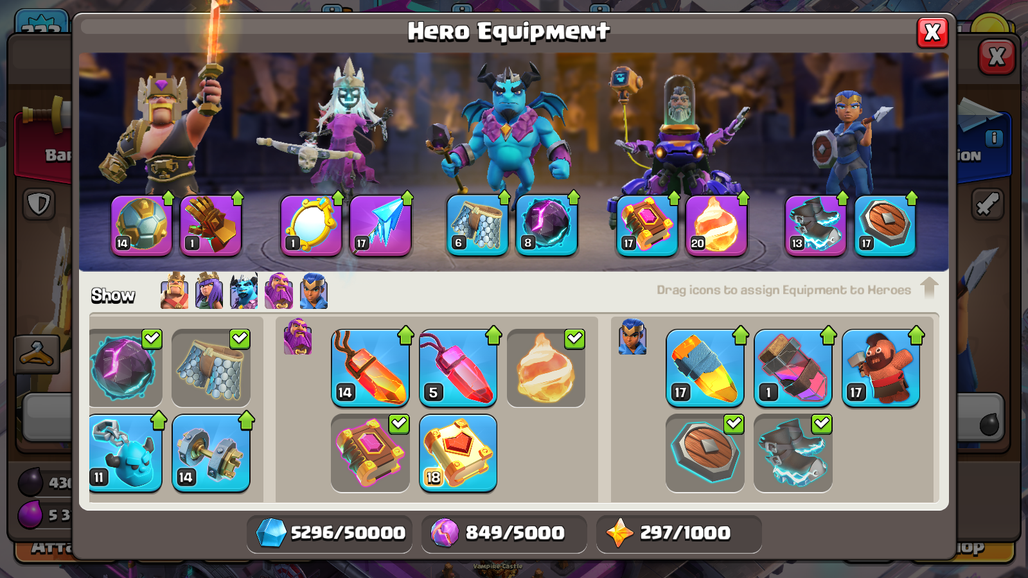1028x578 pixels.
Task: Select the level 17 Hog Rider puppet
Action: 880,368
